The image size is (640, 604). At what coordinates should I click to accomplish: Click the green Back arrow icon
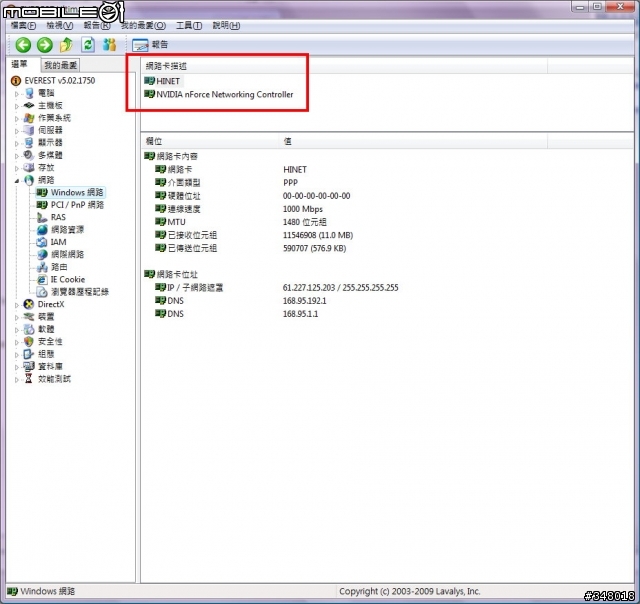(23, 45)
